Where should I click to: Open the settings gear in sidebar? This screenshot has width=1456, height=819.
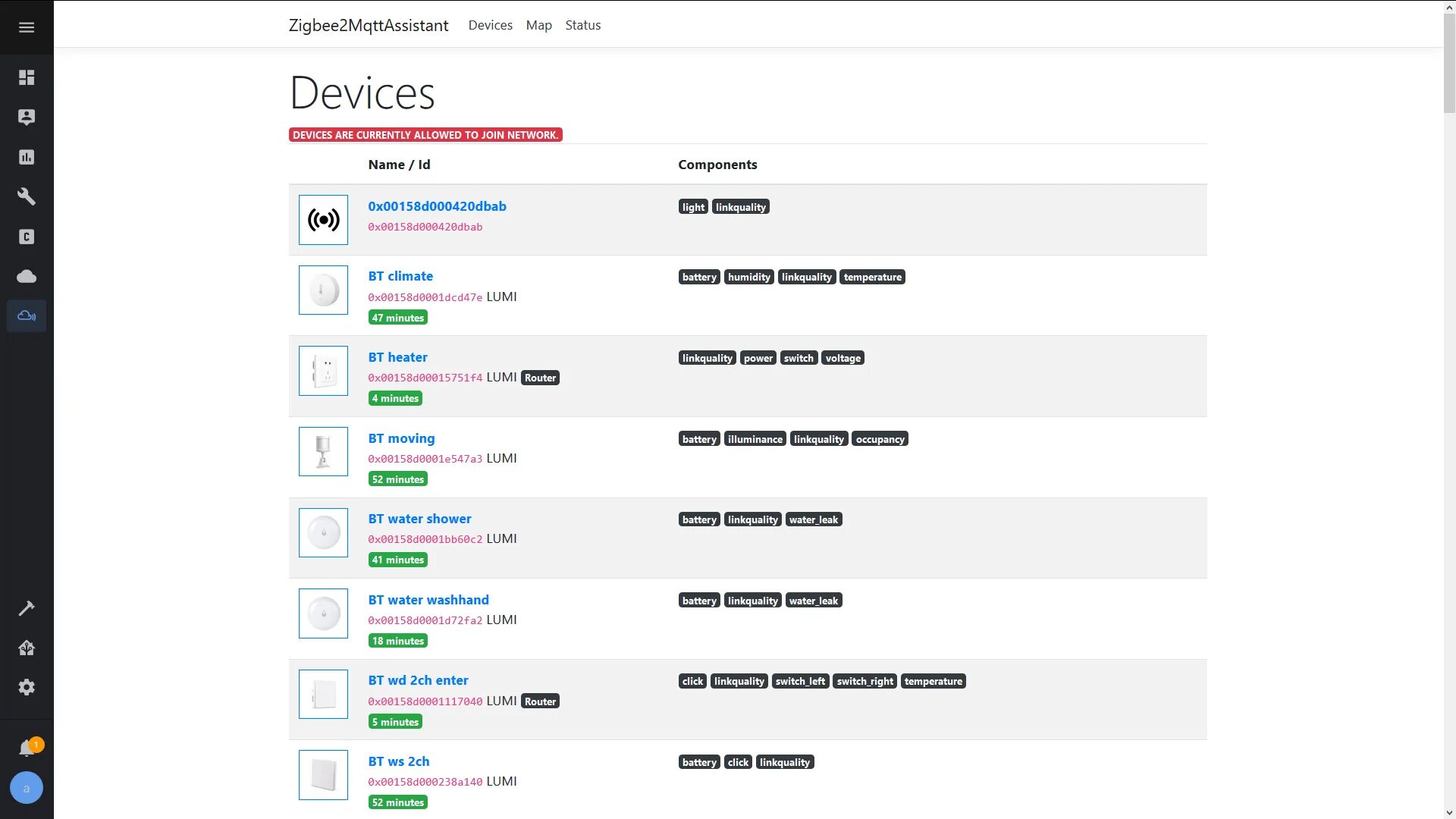coord(27,687)
